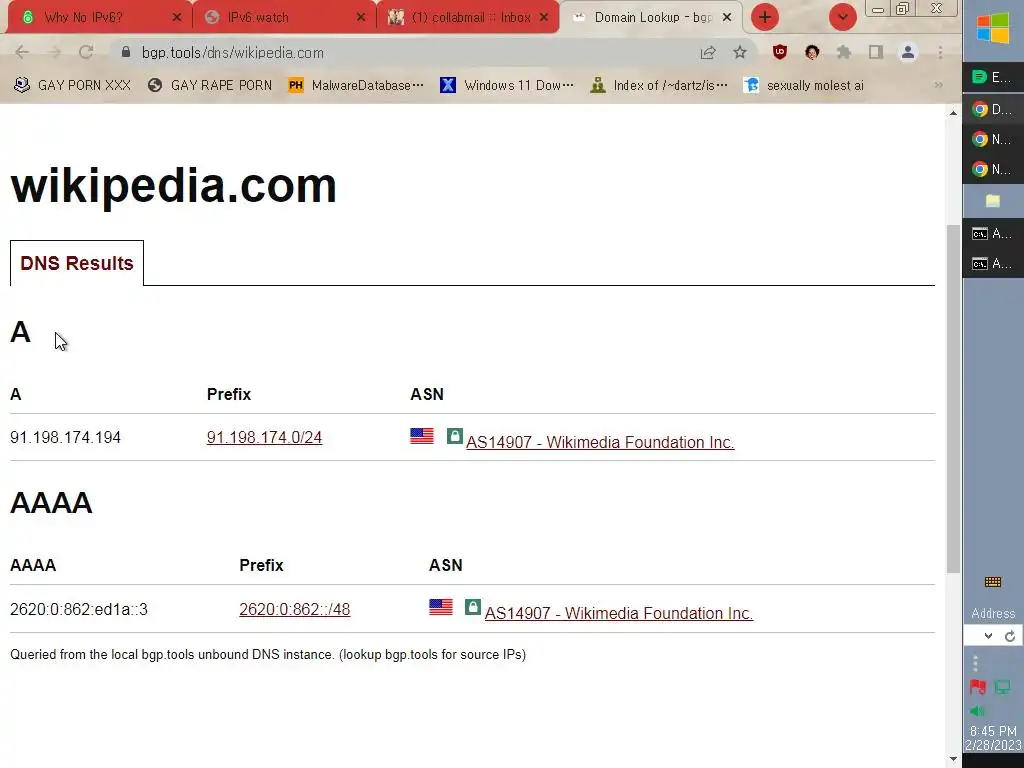Click the US flag in the AAAA record row
This screenshot has width=1024, height=768.
(x=441, y=607)
